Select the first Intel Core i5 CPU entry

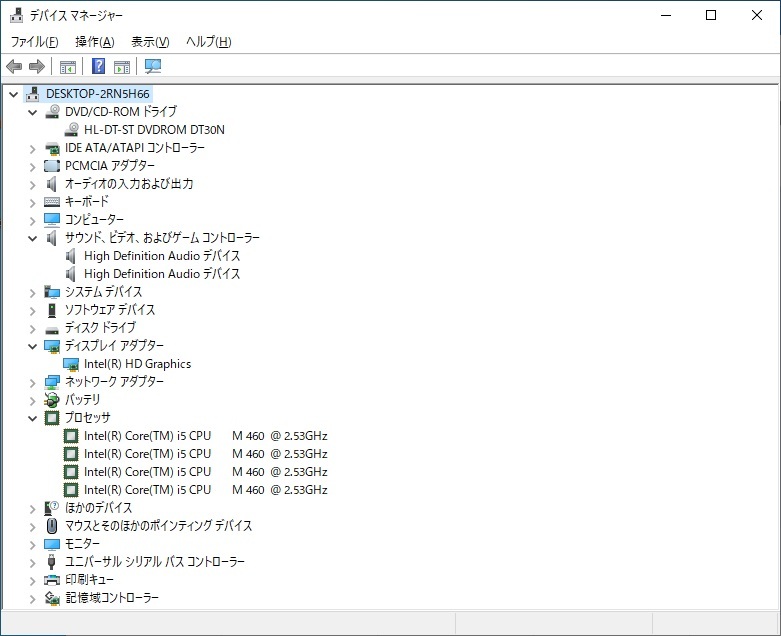click(x=206, y=436)
